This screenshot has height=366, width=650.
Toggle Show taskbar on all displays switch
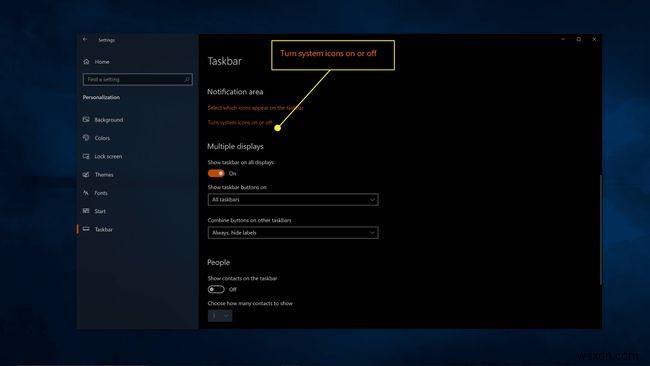[216, 173]
